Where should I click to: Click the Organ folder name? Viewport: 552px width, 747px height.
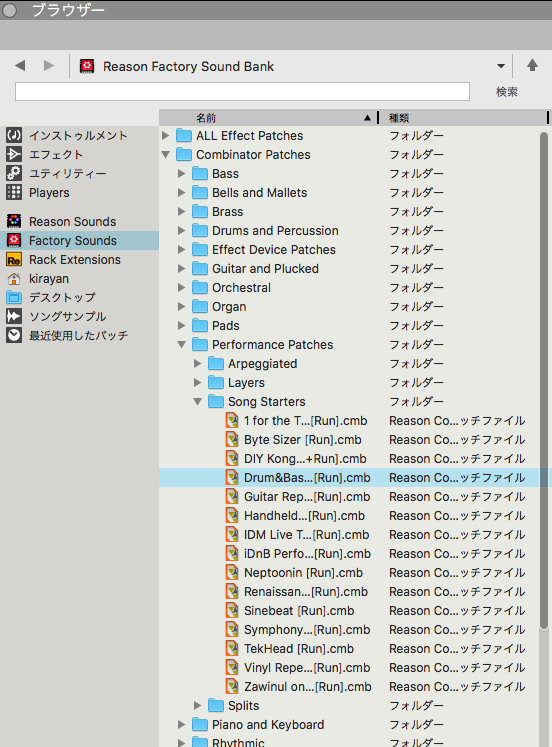[229, 307]
